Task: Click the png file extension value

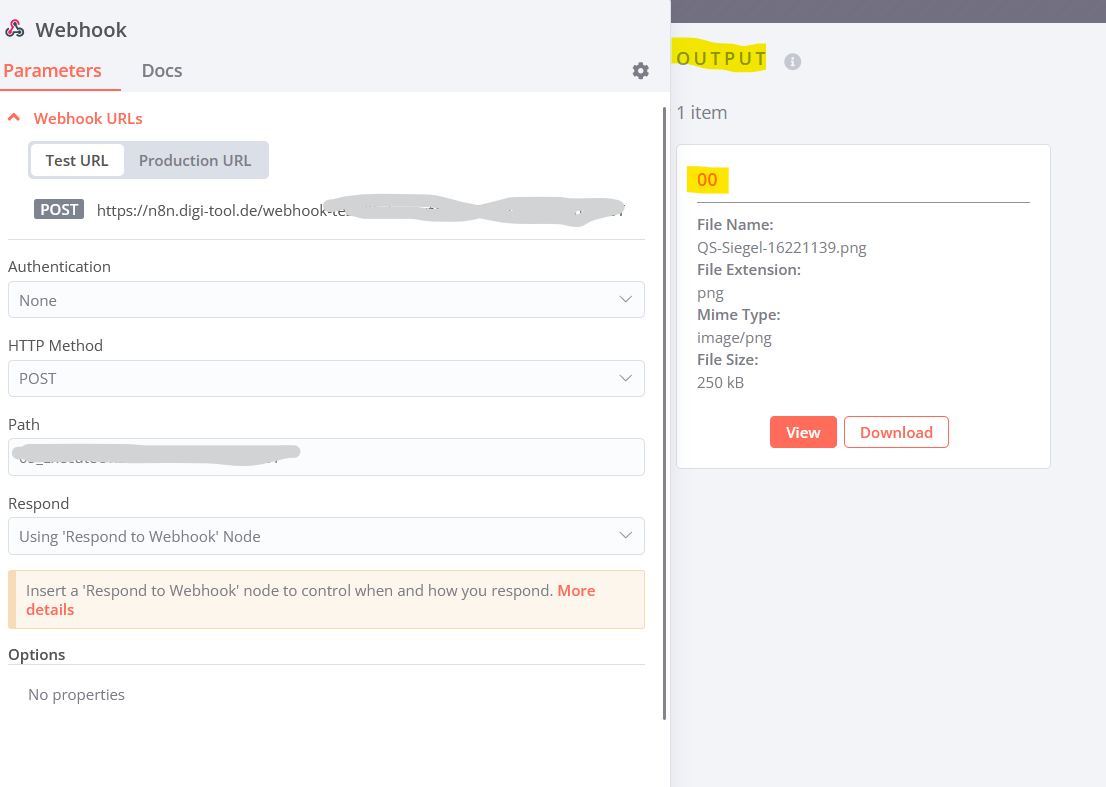Action: click(x=710, y=293)
